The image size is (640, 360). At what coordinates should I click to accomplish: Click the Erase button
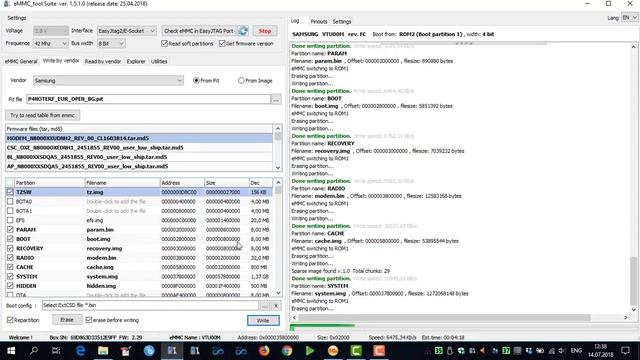tap(67, 320)
